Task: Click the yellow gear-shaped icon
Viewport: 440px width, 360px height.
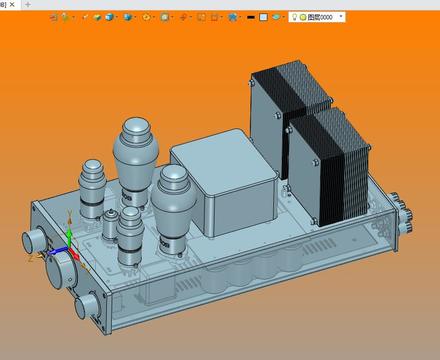Action: (146, 17)
